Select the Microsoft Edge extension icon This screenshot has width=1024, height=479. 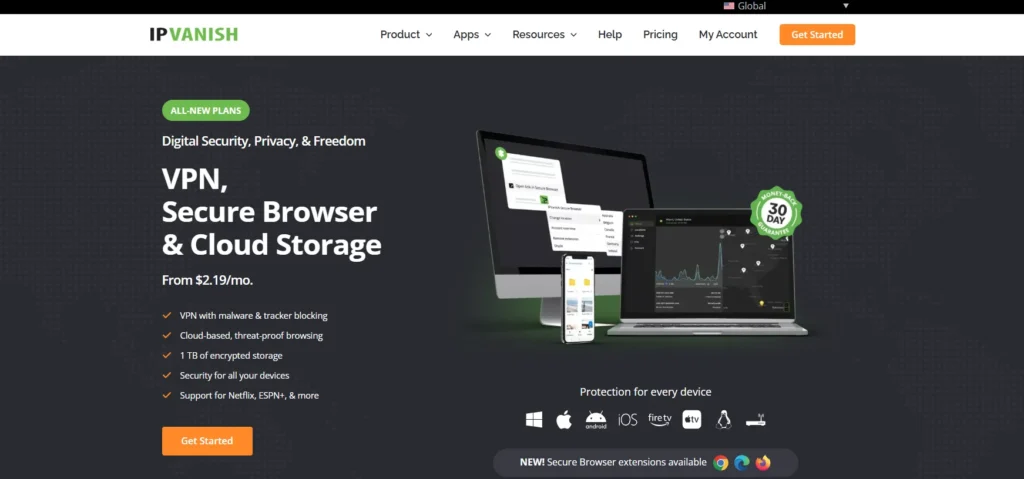[742, 462]
